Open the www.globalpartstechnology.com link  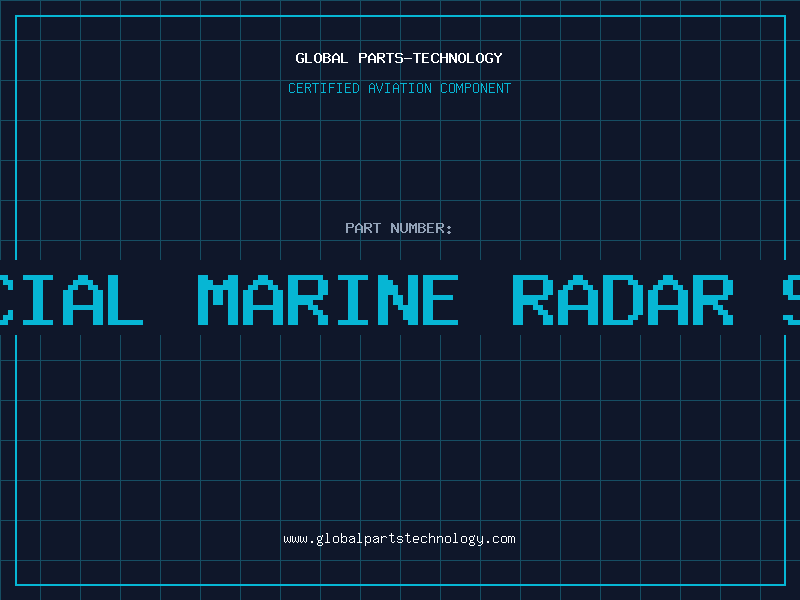[x=399, y=539]
